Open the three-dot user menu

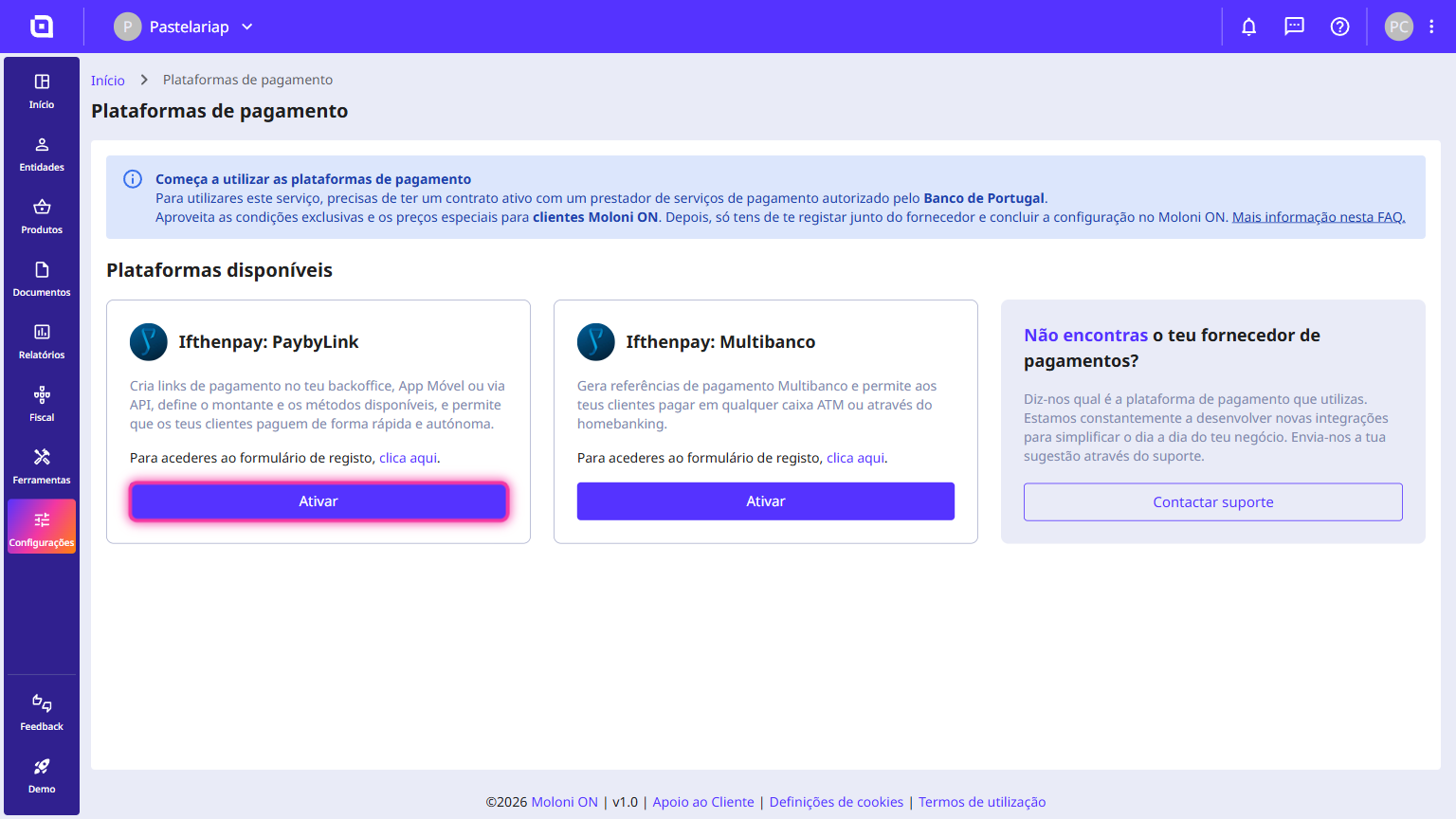(1431, 27)
